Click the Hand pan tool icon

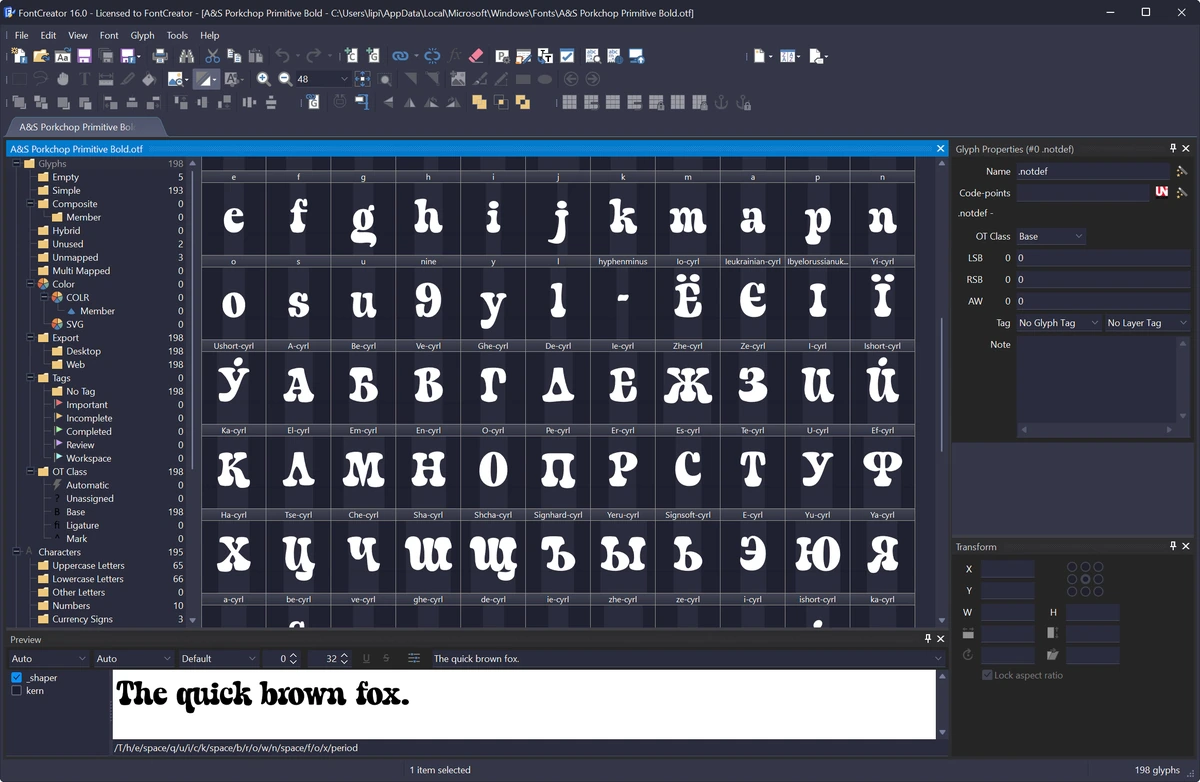coord(62,79)
